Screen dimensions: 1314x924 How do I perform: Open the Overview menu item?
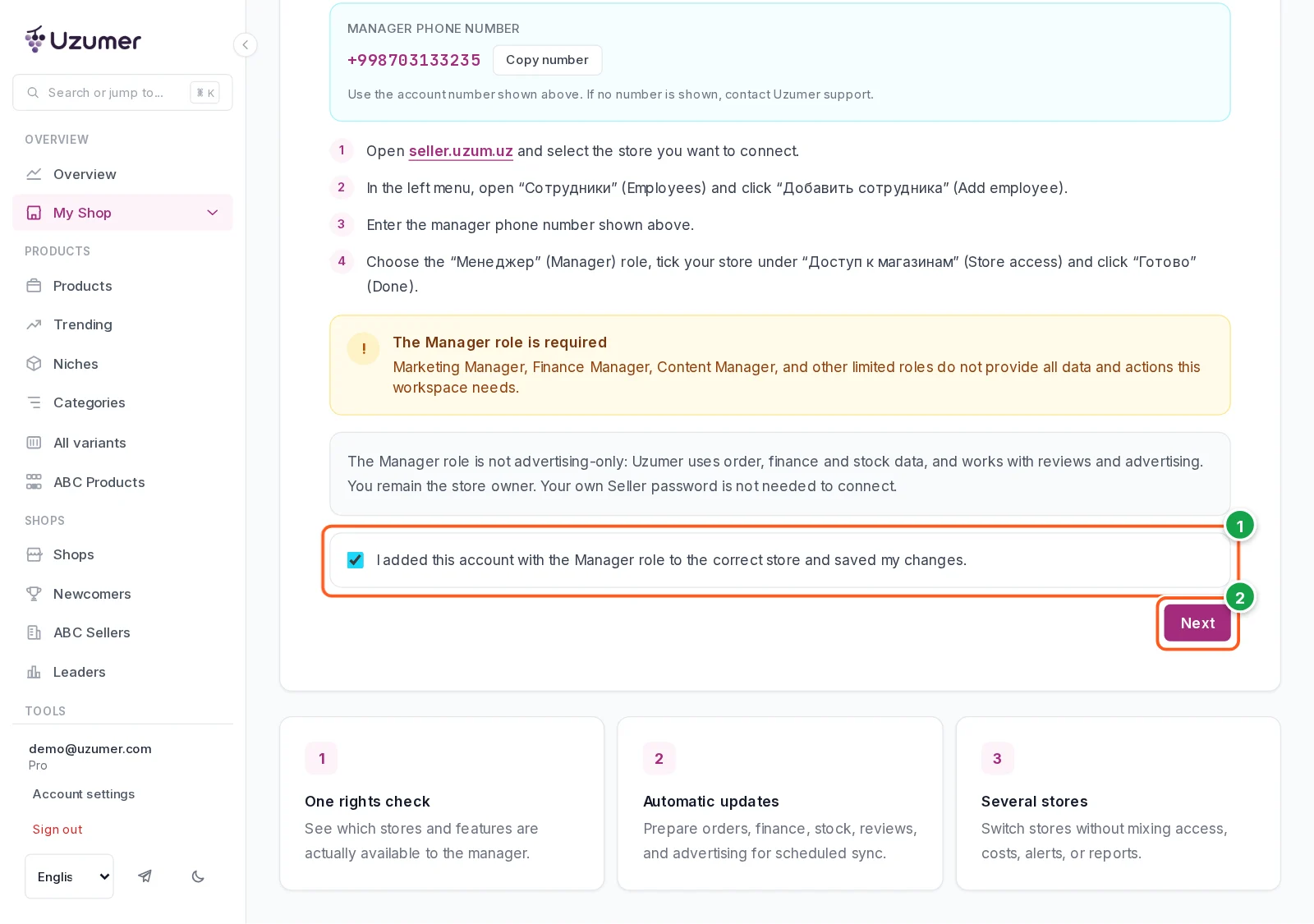[122, 174]
